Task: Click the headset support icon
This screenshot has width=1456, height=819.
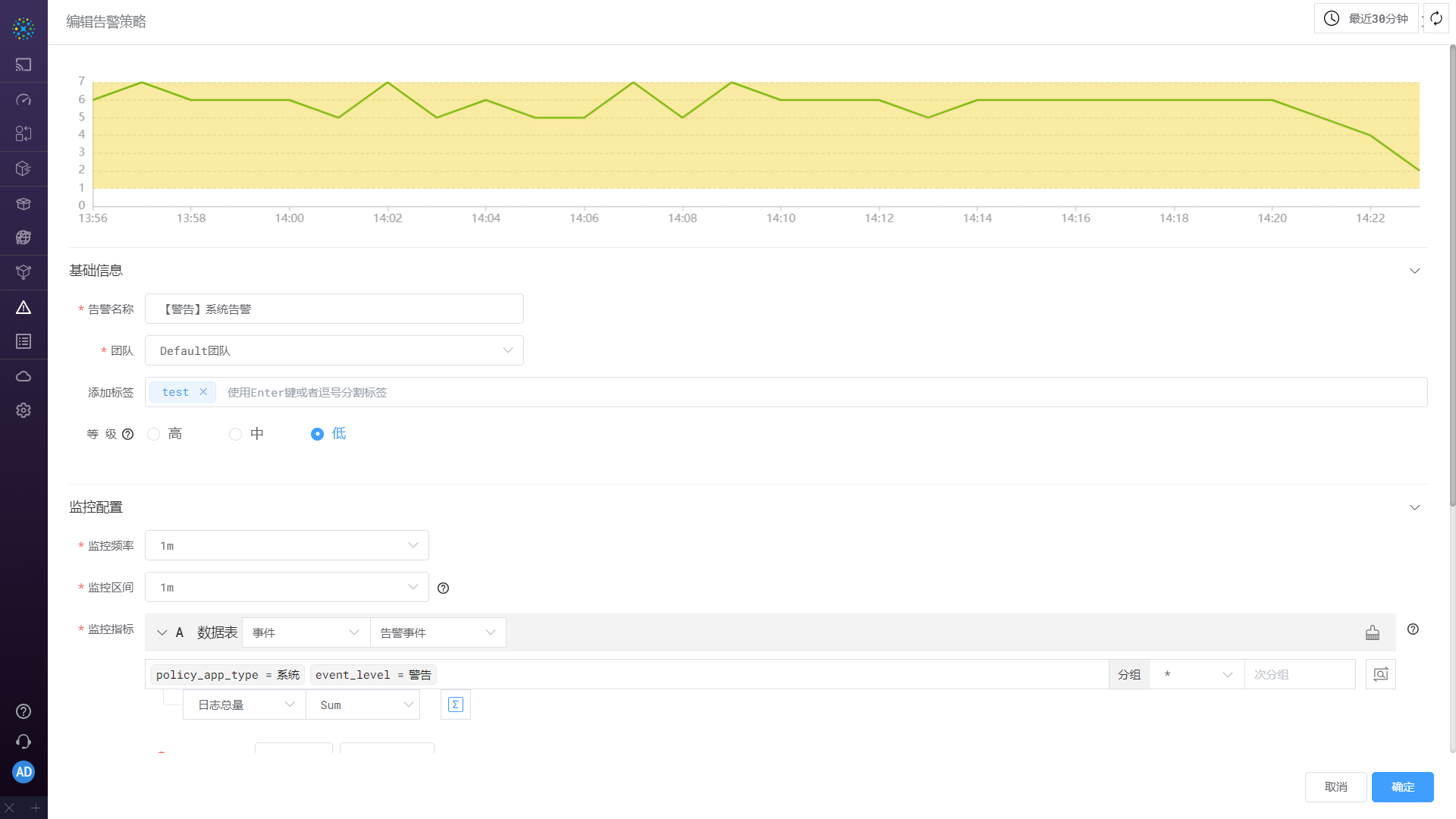Action: (24, 742)
